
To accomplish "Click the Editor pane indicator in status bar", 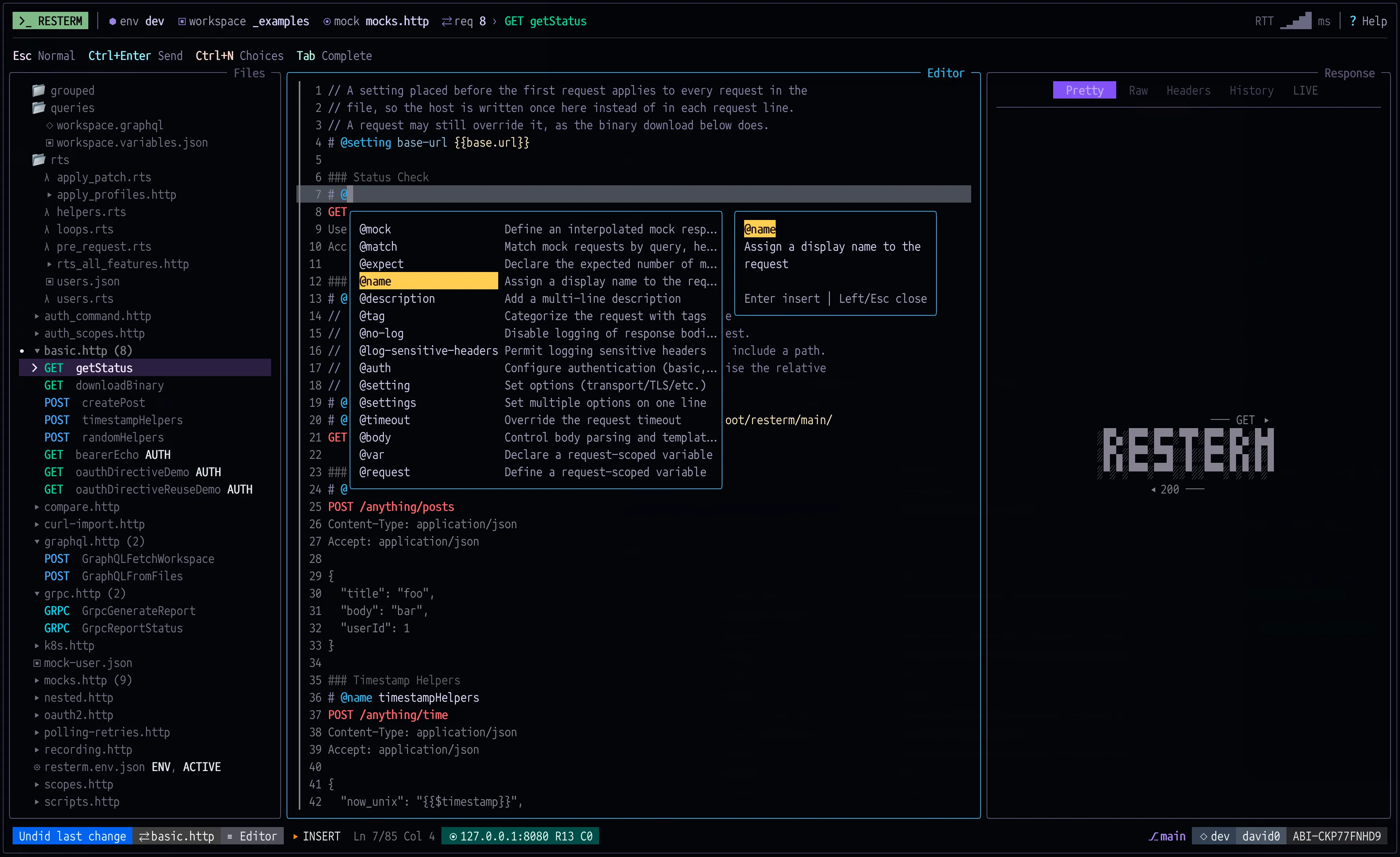I will [x=252, y=836].
